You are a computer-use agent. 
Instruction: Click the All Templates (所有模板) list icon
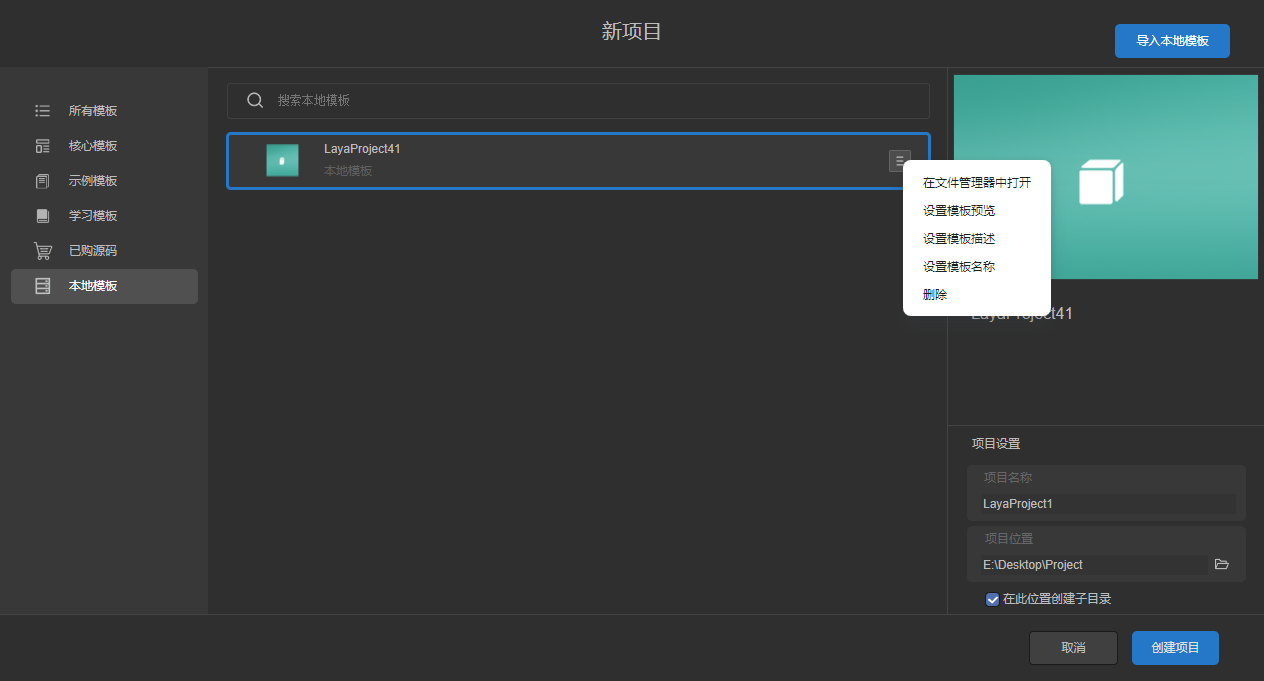click(42, 111)
